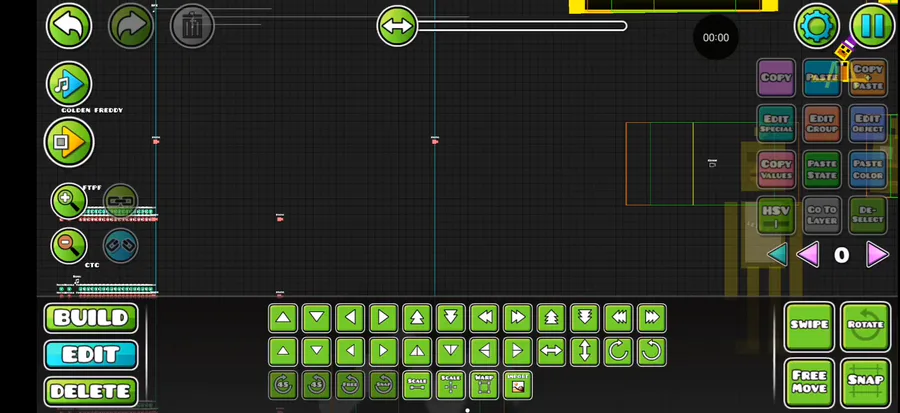This screenshot has height=413, width=900.
Task: Move right with the triple-arrow button
Action: click(x=652, y=318)
